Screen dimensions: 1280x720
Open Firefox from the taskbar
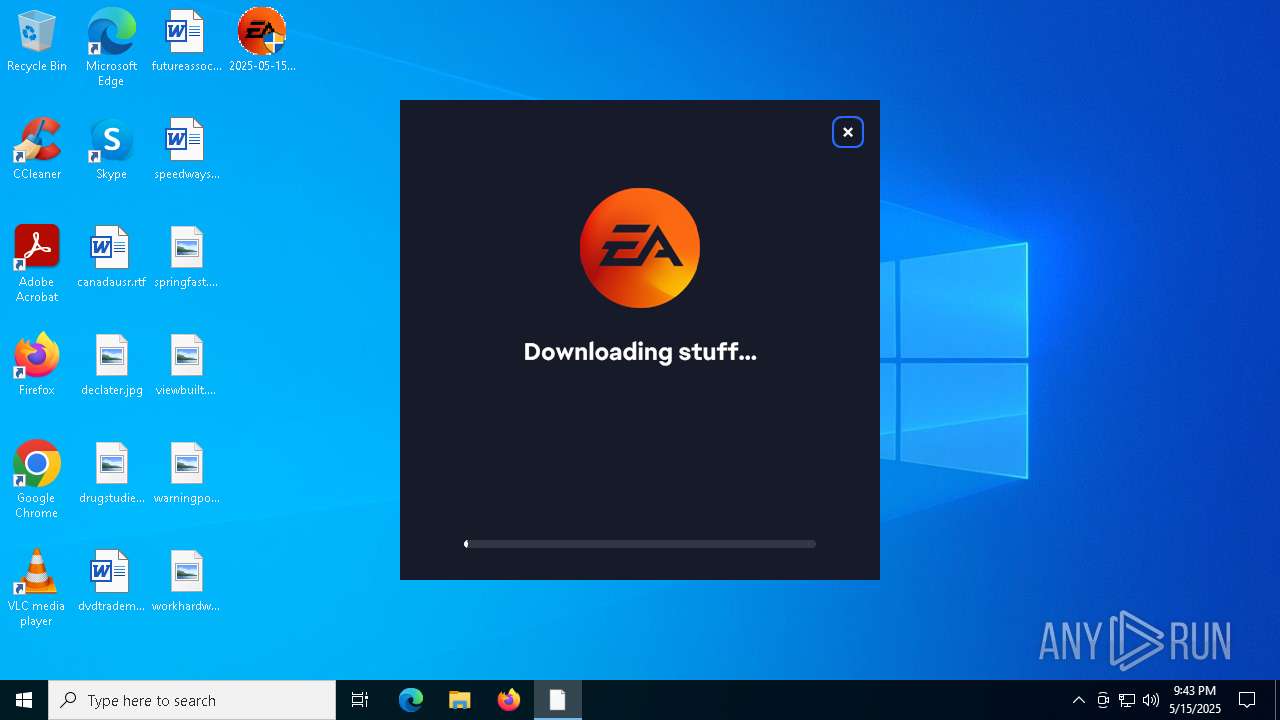509,700
